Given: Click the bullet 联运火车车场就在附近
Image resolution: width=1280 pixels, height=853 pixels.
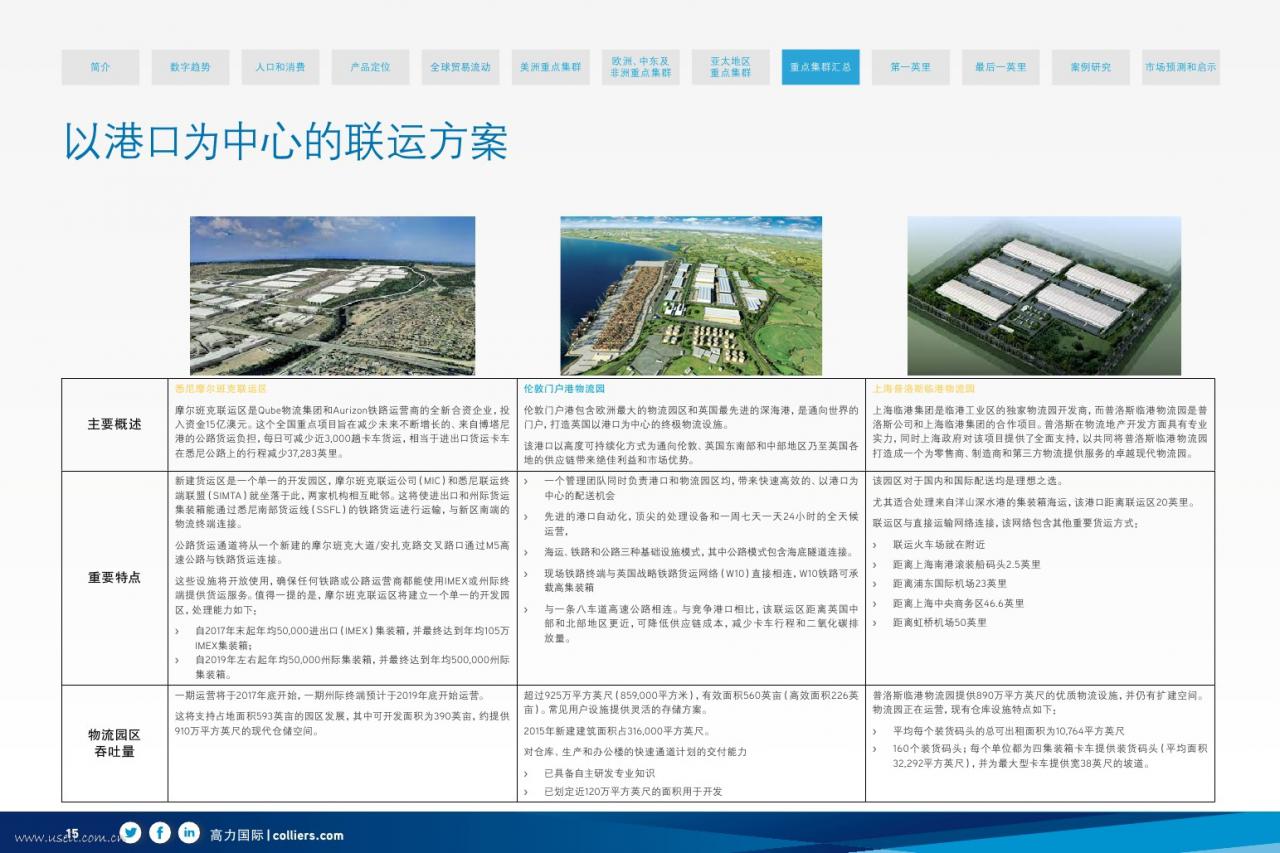Looking at the screenshot, I should click(x=939, y=545).
